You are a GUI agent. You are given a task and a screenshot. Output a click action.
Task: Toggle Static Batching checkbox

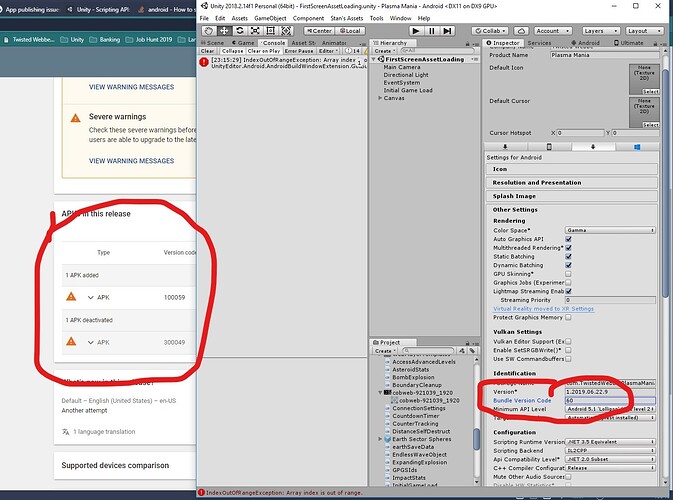click(x=568, y=256)
